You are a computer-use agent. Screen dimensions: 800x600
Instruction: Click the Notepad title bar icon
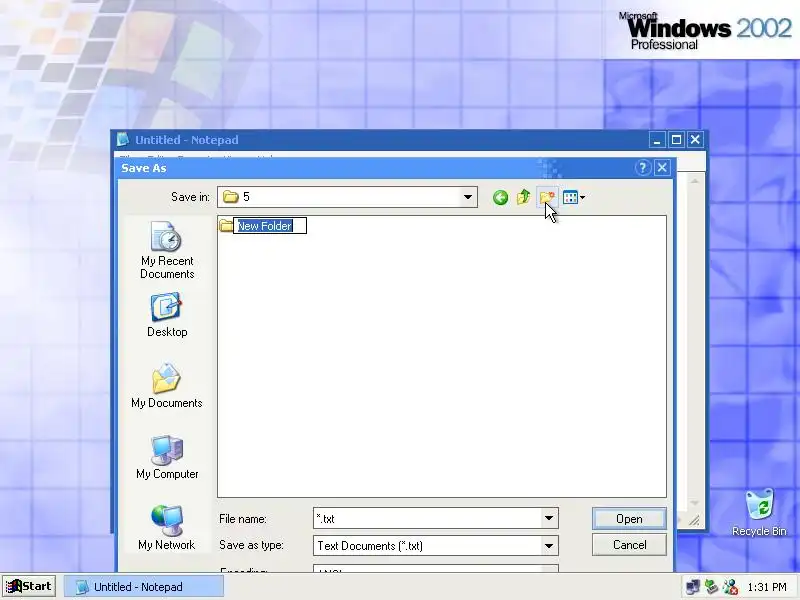(x=122, y=139)
